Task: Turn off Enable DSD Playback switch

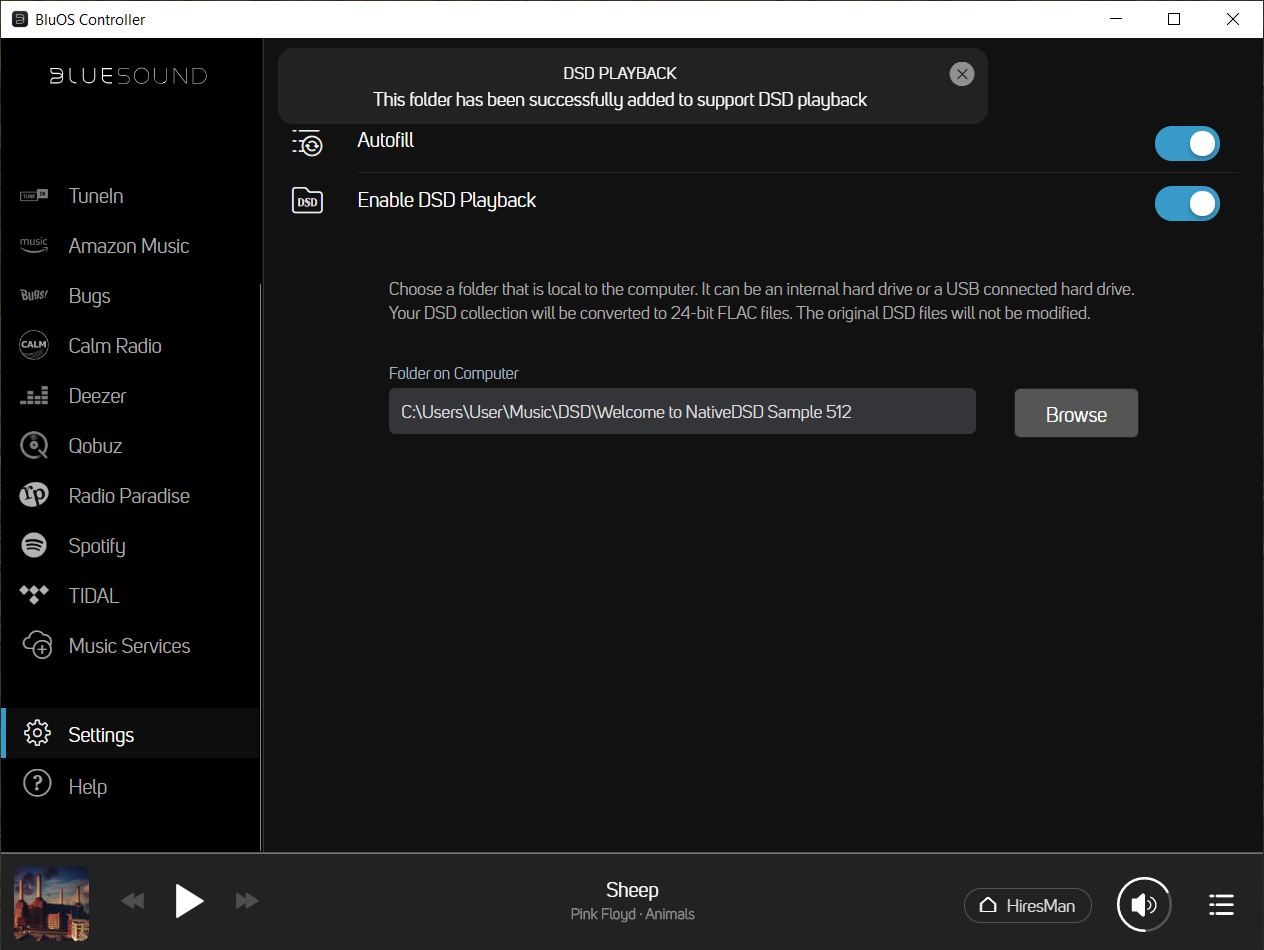Action: [1186, 204]
